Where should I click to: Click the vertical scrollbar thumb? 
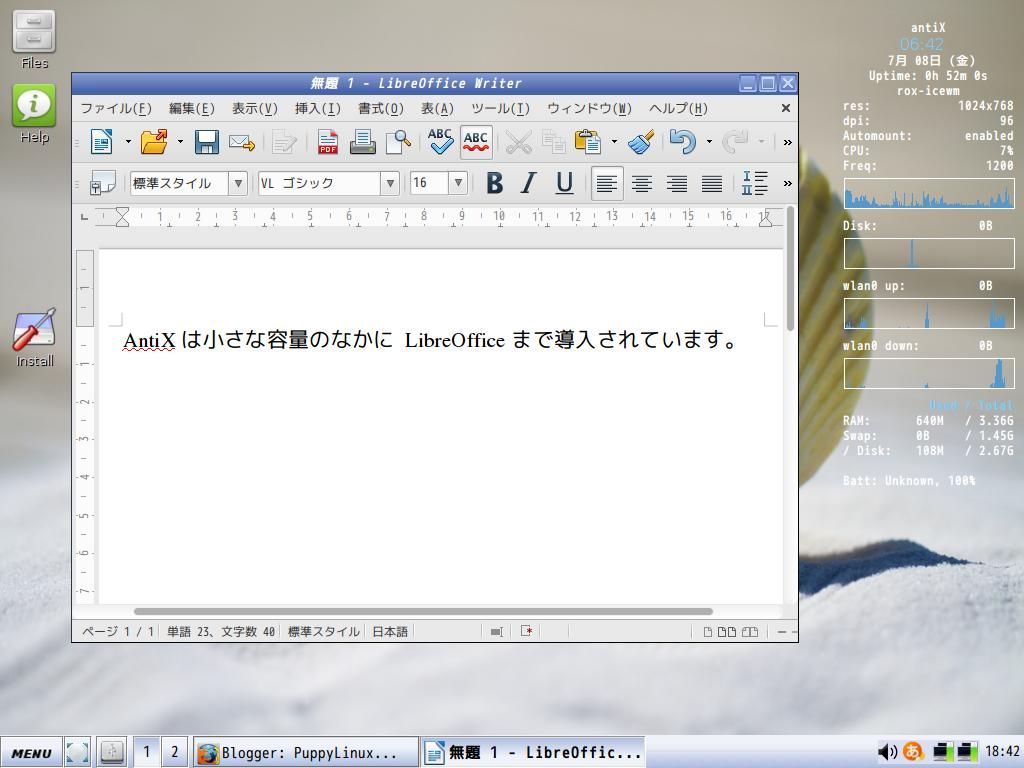(x=790, y=268)
